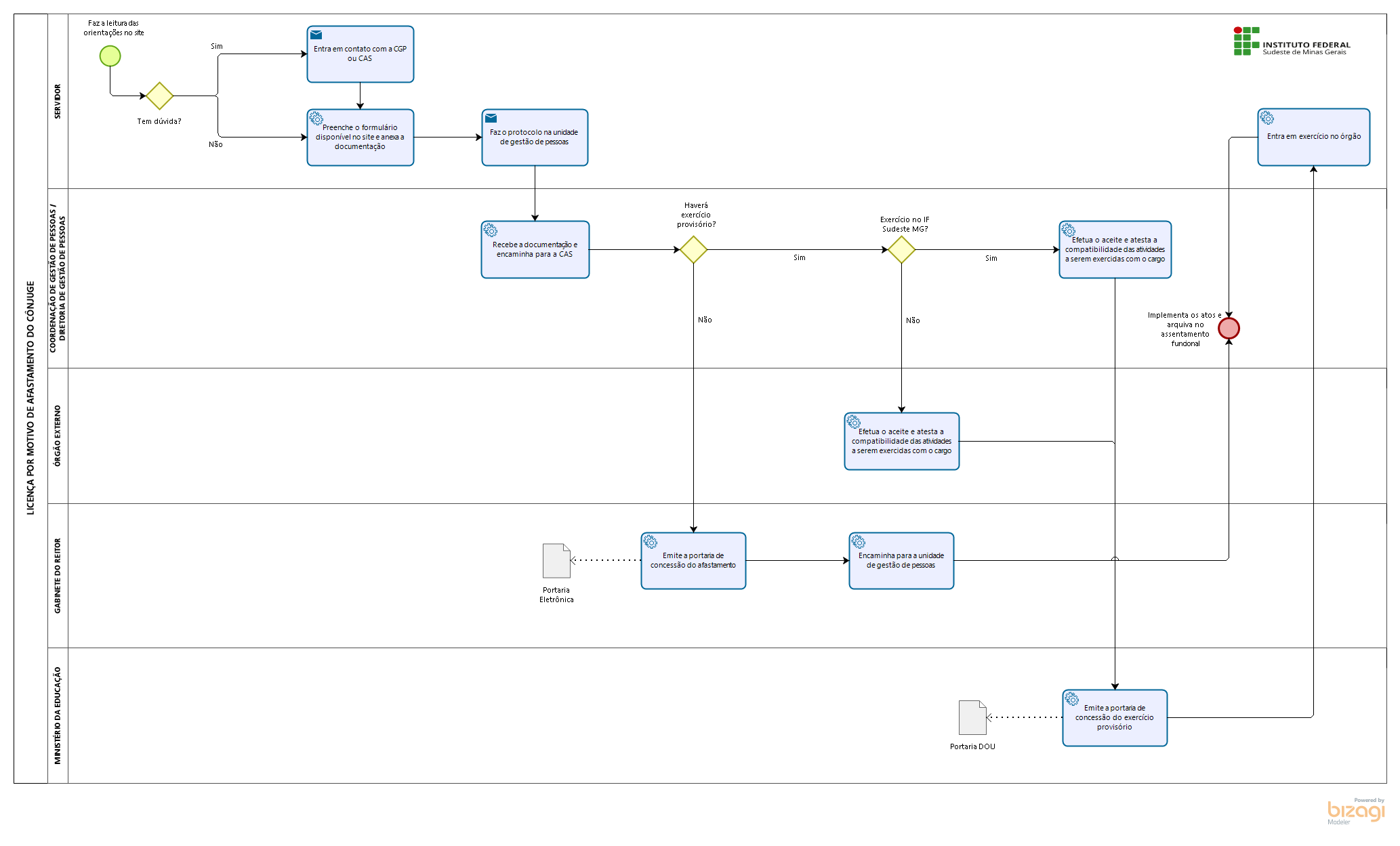Select 'Entra em exercício no órgão' task box

(1314, 137)
